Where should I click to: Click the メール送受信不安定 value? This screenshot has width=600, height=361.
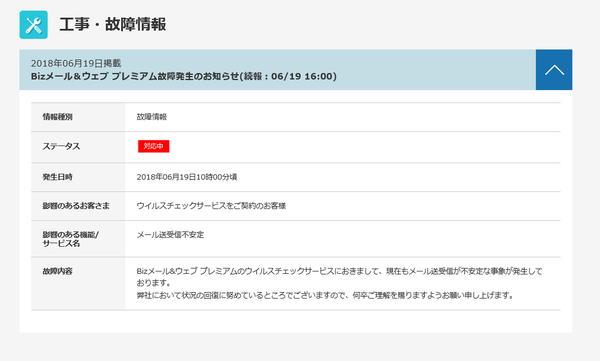click(170, 235)
